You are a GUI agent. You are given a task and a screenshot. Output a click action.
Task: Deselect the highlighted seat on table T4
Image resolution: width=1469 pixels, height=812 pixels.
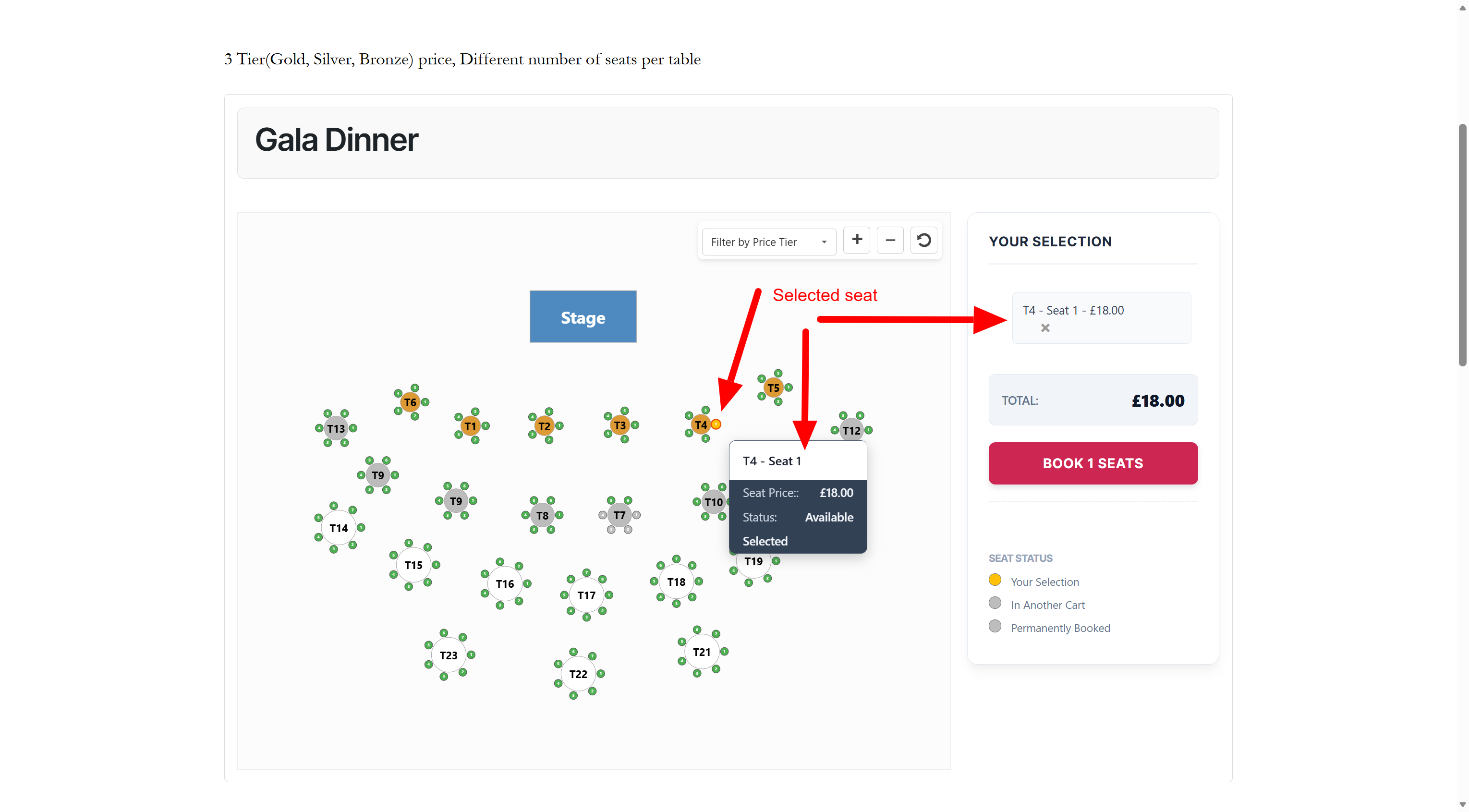[x=716, y=425]
